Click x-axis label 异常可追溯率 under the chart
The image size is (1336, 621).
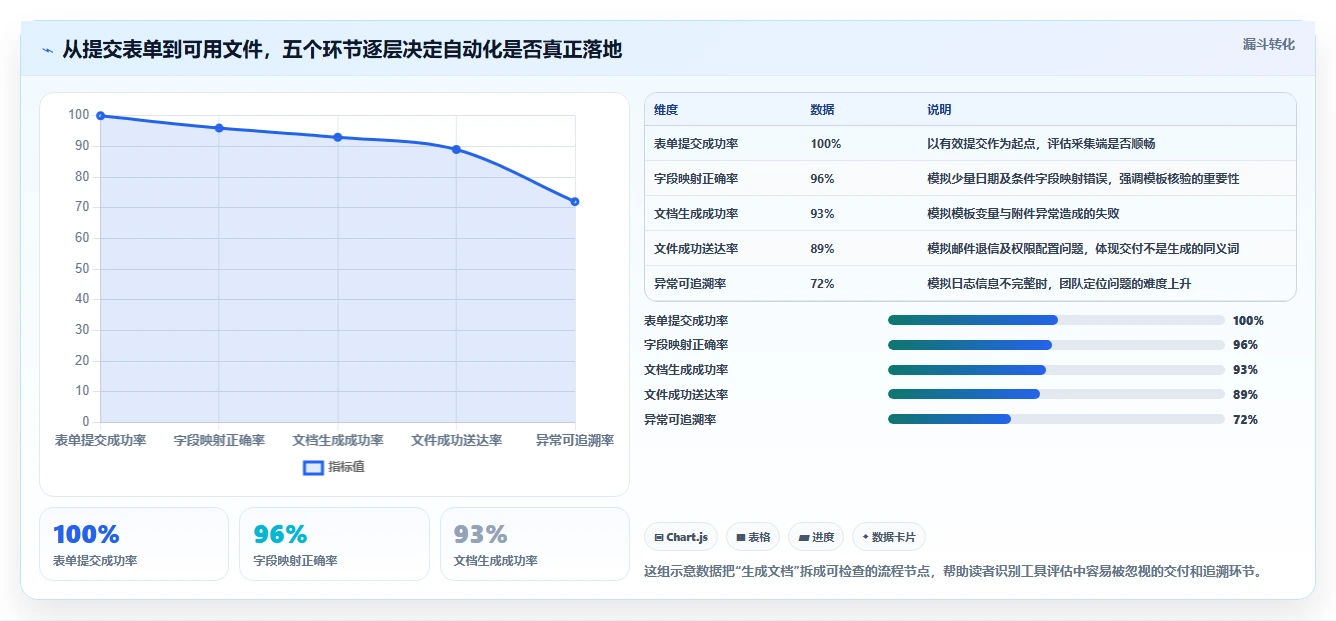575,440
